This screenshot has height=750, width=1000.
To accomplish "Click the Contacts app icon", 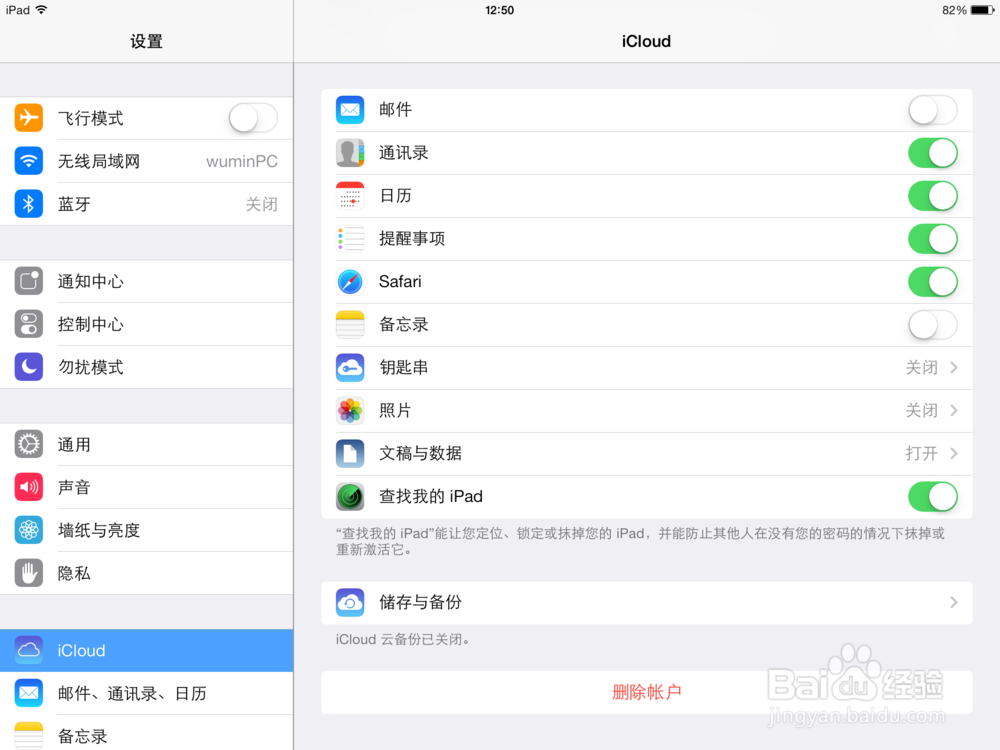I will (x=350, y=153).
